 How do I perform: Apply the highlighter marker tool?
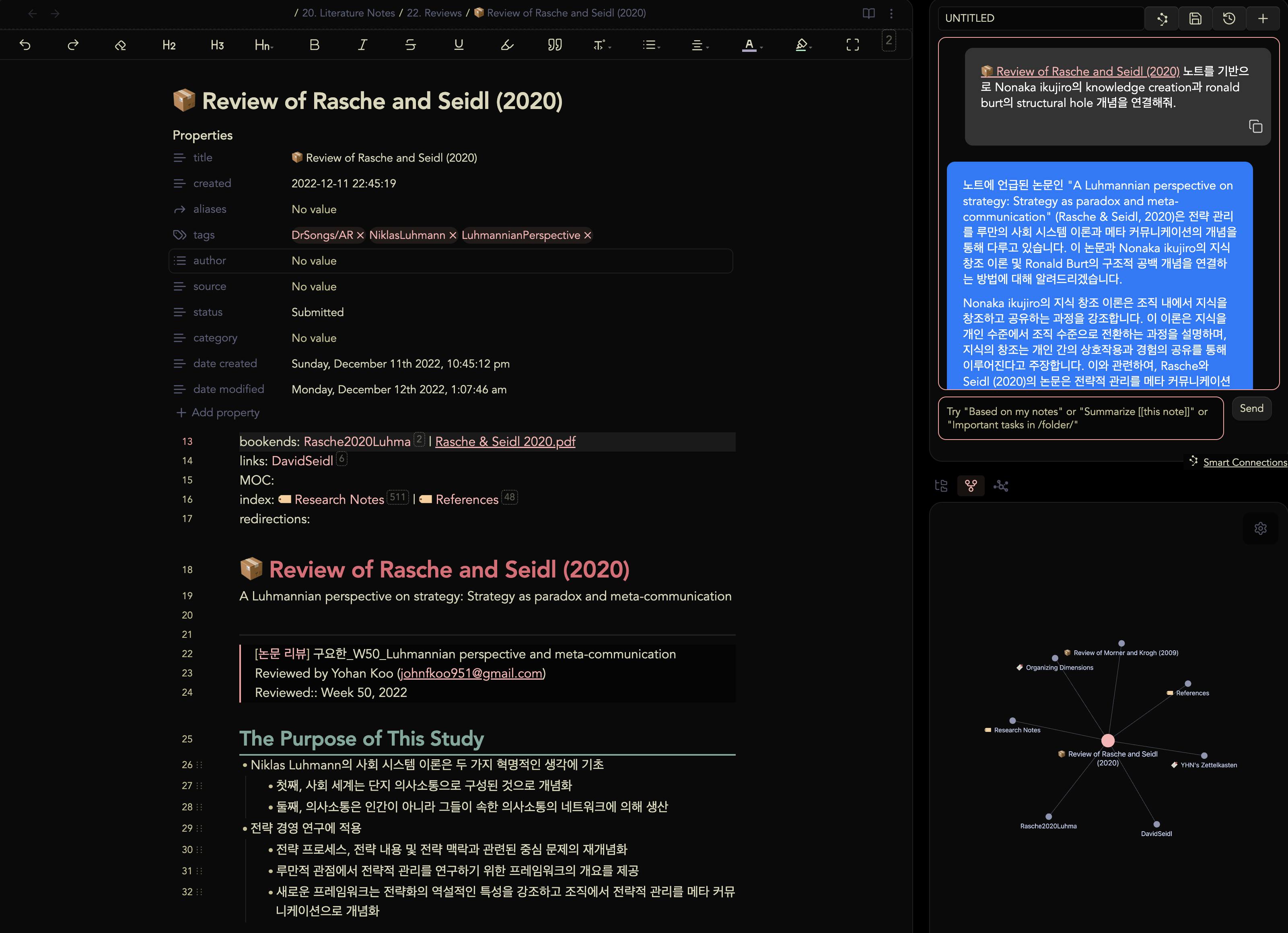point(507,45)
